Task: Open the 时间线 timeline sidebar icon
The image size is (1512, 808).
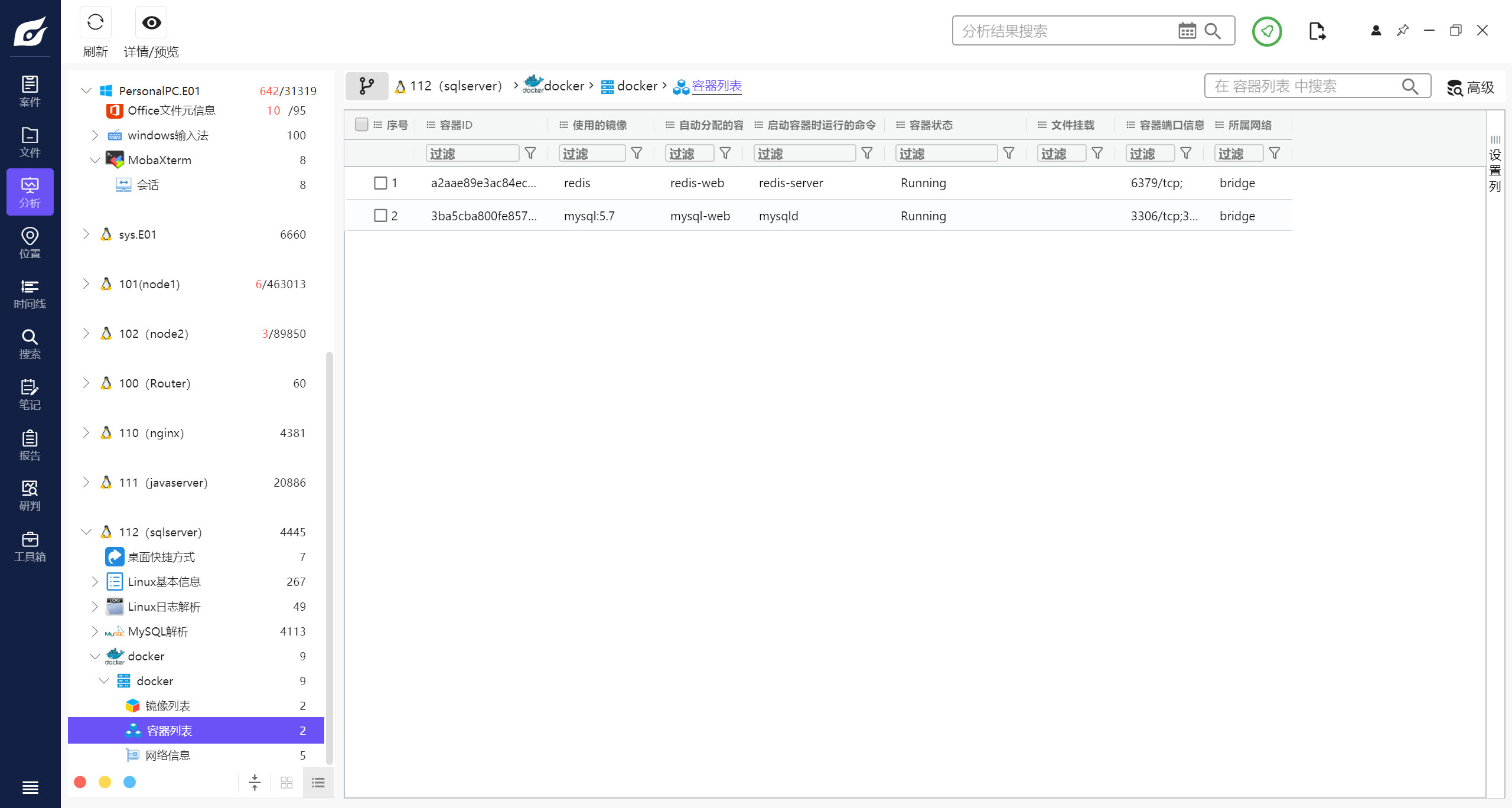Action: pos(30,294)
